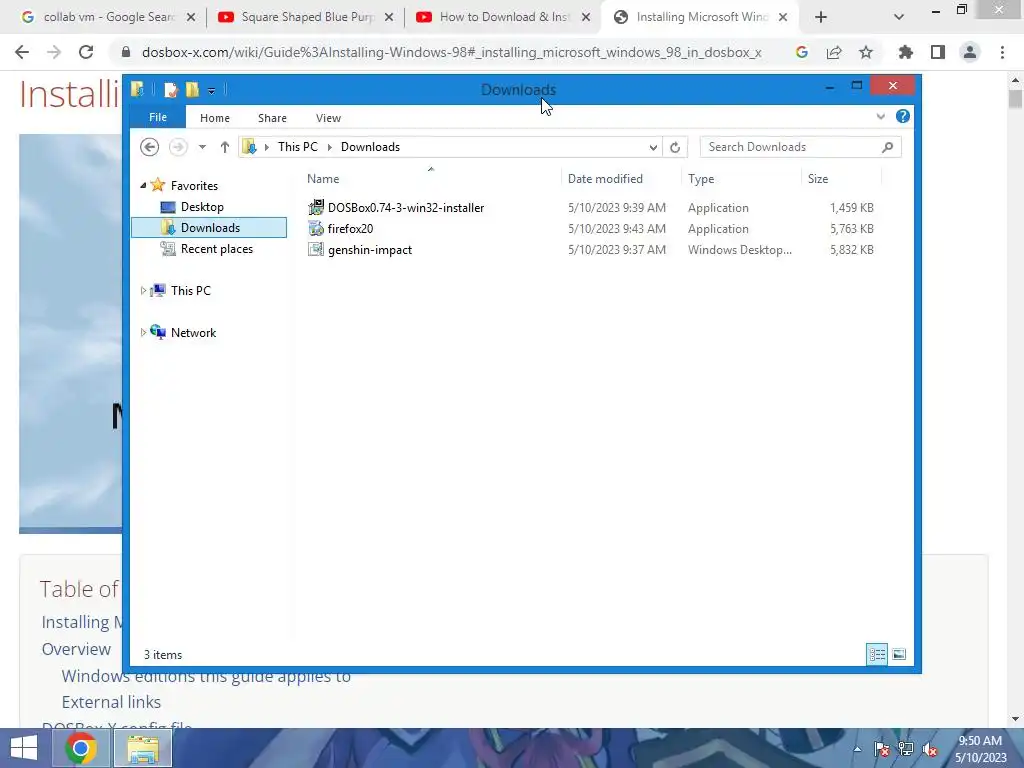
Task: Click the Explorer forward navigation arrow
Action: coord(178,147)
